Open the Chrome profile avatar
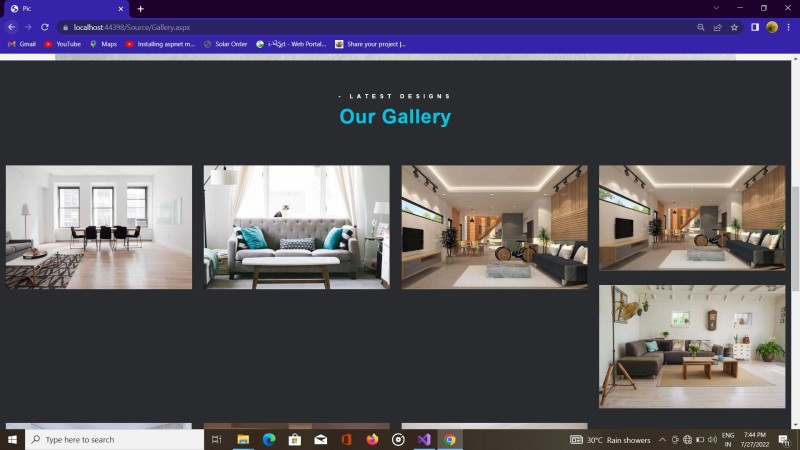This screenshot has width=800, height=450. [x=771, y=28]
